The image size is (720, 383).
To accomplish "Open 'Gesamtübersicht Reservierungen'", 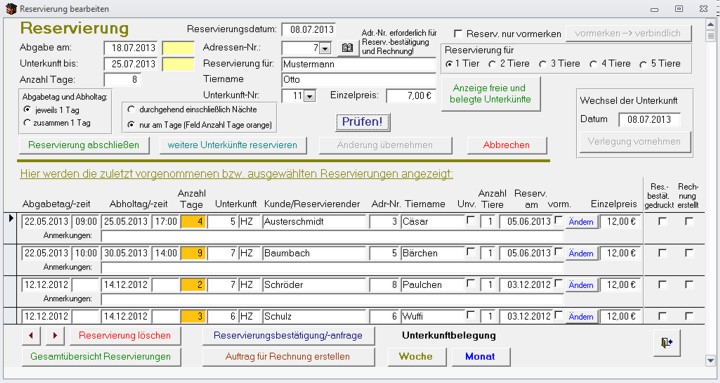I will coord(101,357).
